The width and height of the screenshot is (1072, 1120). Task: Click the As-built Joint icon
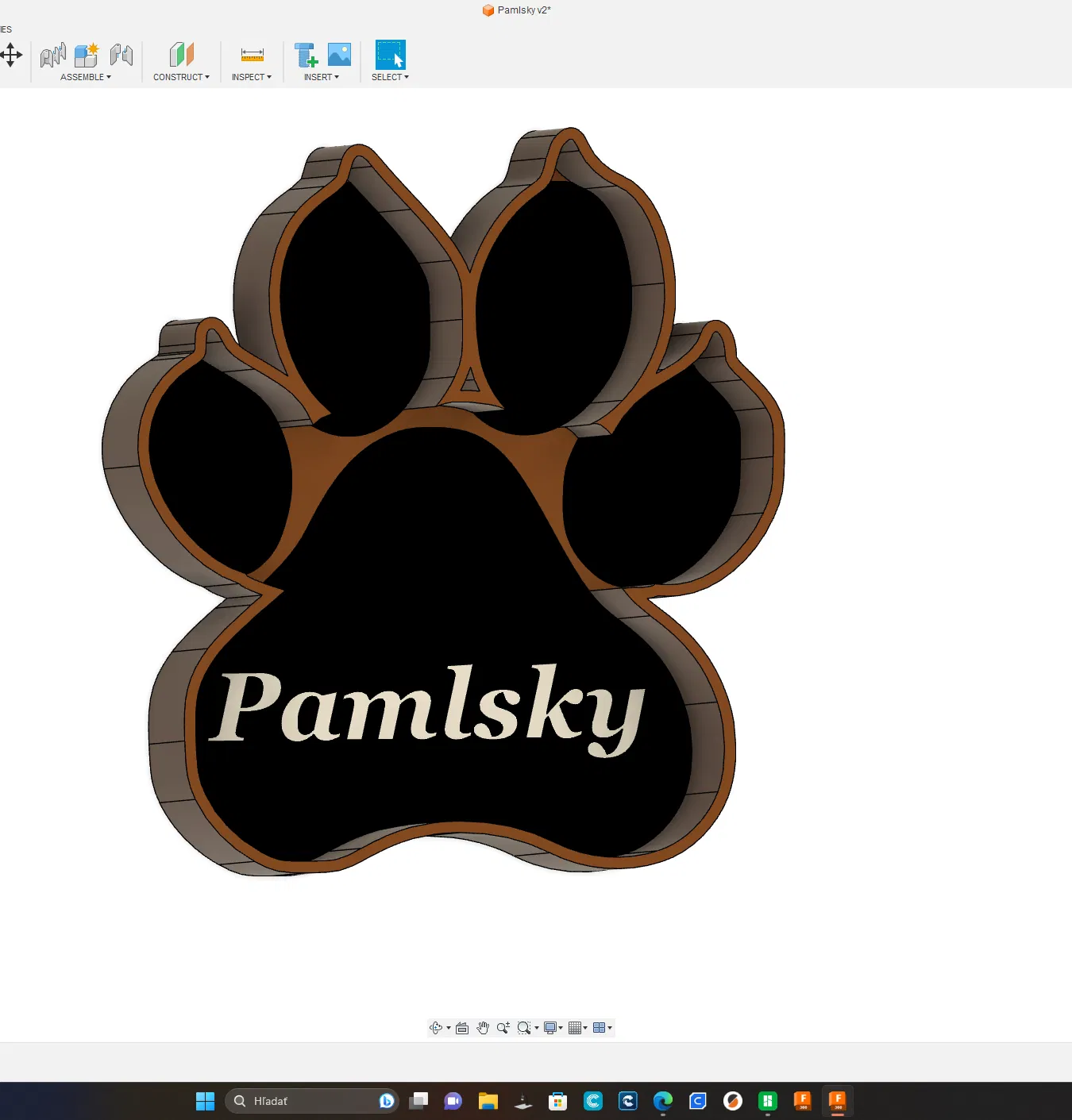[121, 55]
